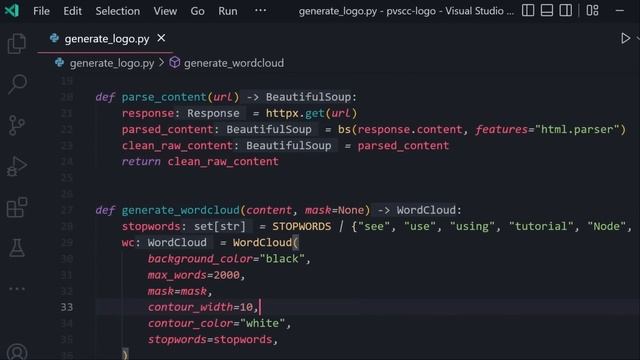Open the Testing flask view
This screenshot has width=640, height=360.
tap(17, 248)
